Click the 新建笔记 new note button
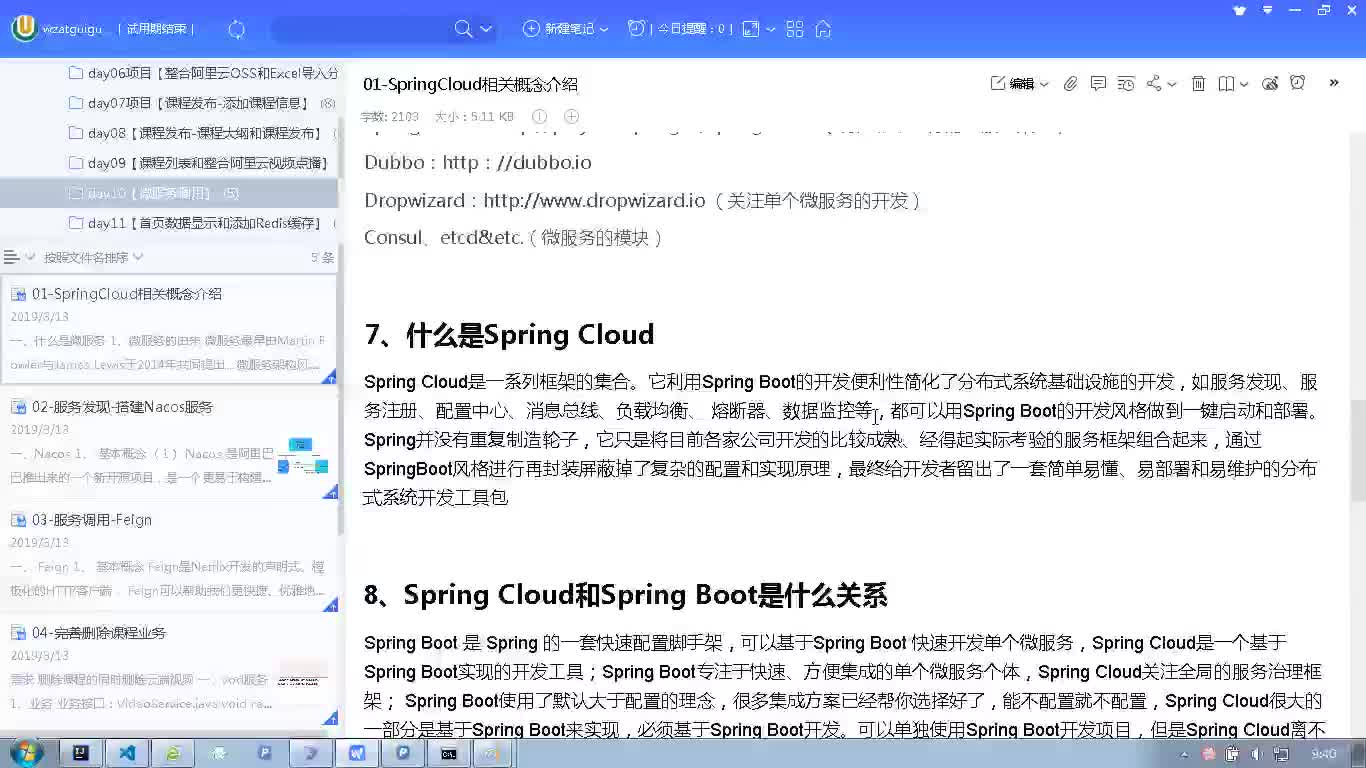The width and height of the screenshot is (1366, 768). coord(559,29)
